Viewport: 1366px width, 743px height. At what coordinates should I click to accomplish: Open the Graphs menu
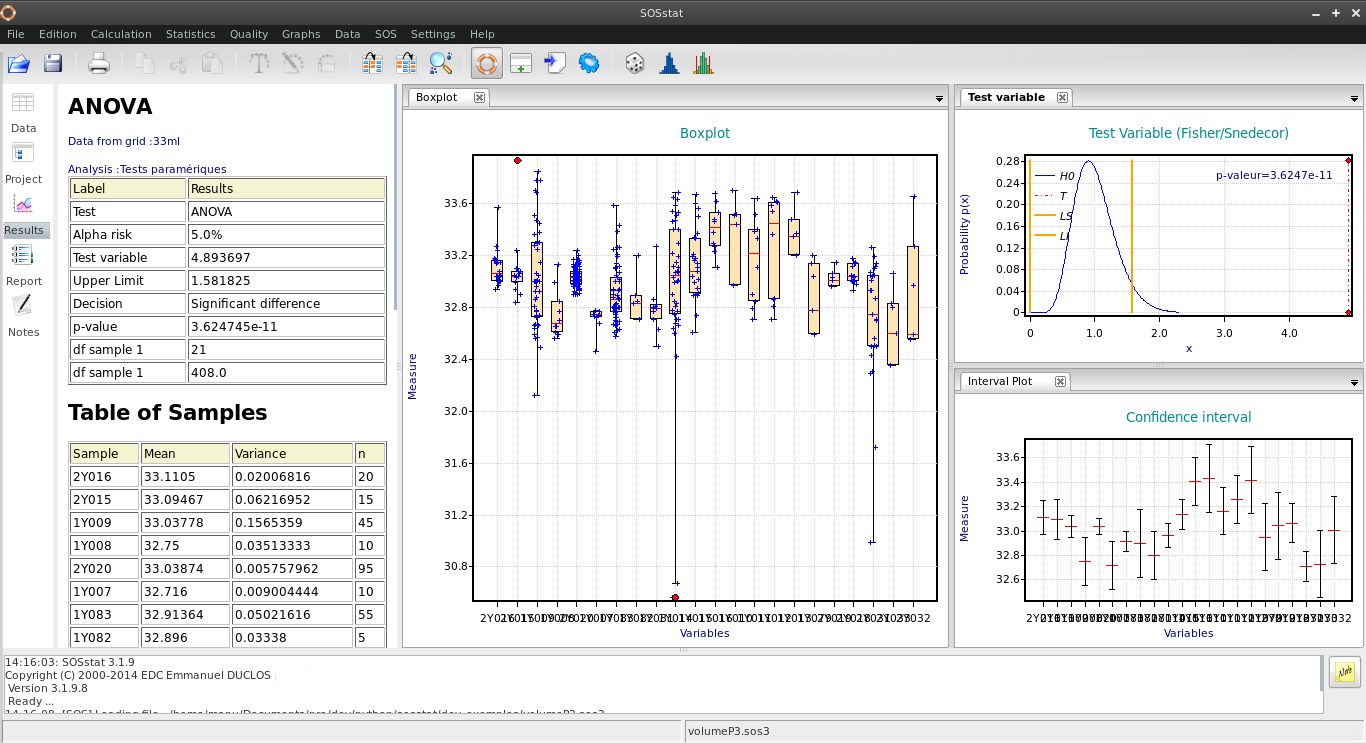[x=301, y=34]
